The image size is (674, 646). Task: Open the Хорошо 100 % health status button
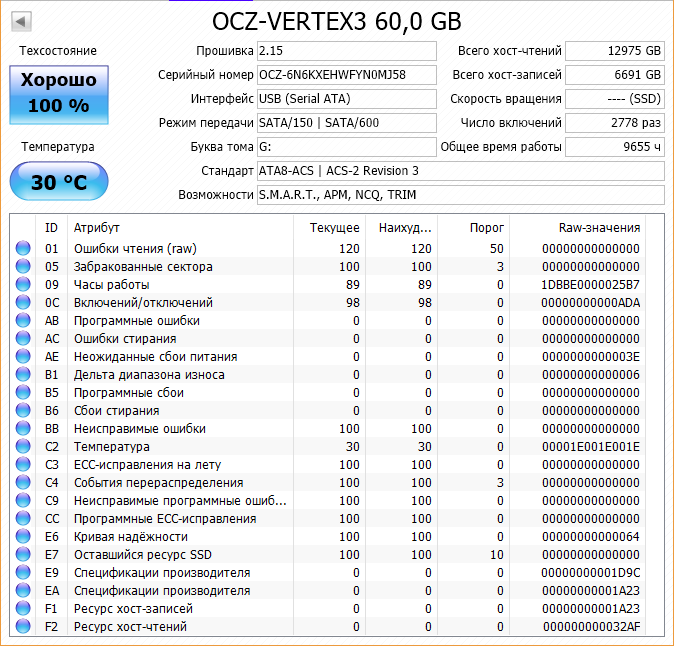[59, 95]
